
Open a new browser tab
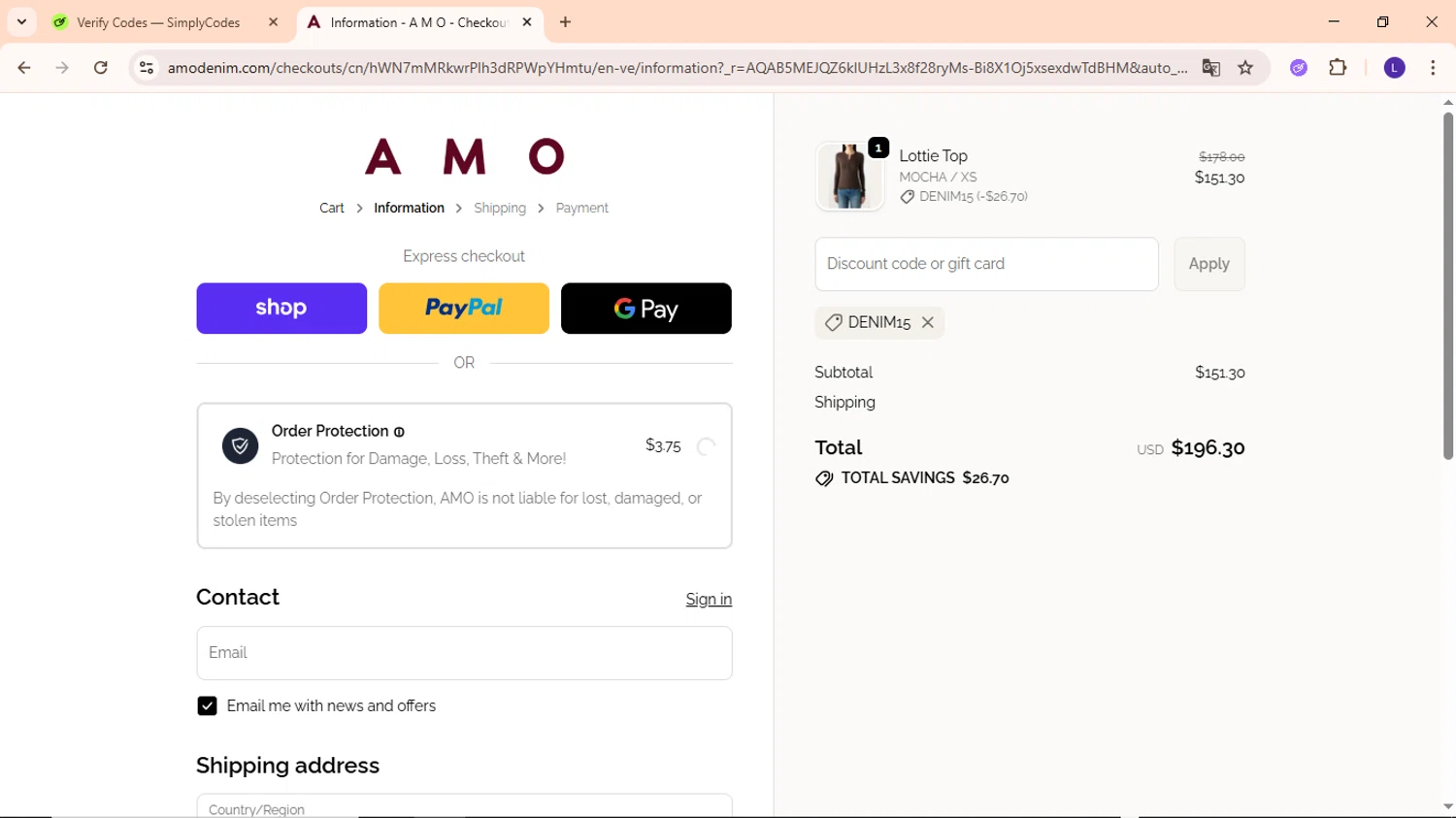566,22
